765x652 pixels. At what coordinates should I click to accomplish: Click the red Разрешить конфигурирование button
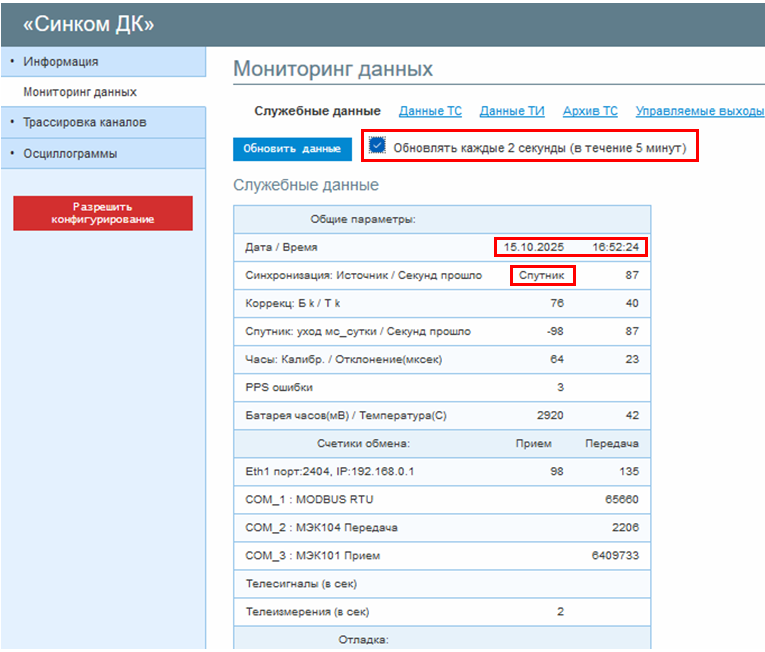[x=103, y=213]
